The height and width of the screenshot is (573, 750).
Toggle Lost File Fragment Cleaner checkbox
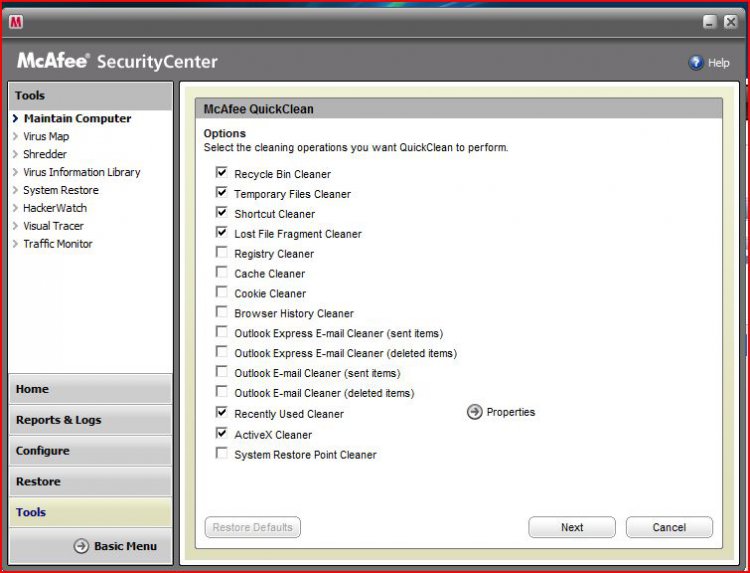tap(221, 232)
